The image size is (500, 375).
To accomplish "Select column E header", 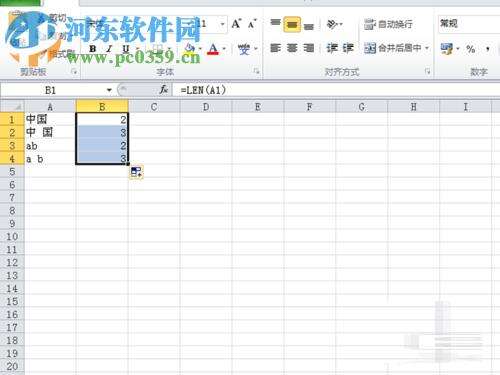I will [x=258, y=107].
